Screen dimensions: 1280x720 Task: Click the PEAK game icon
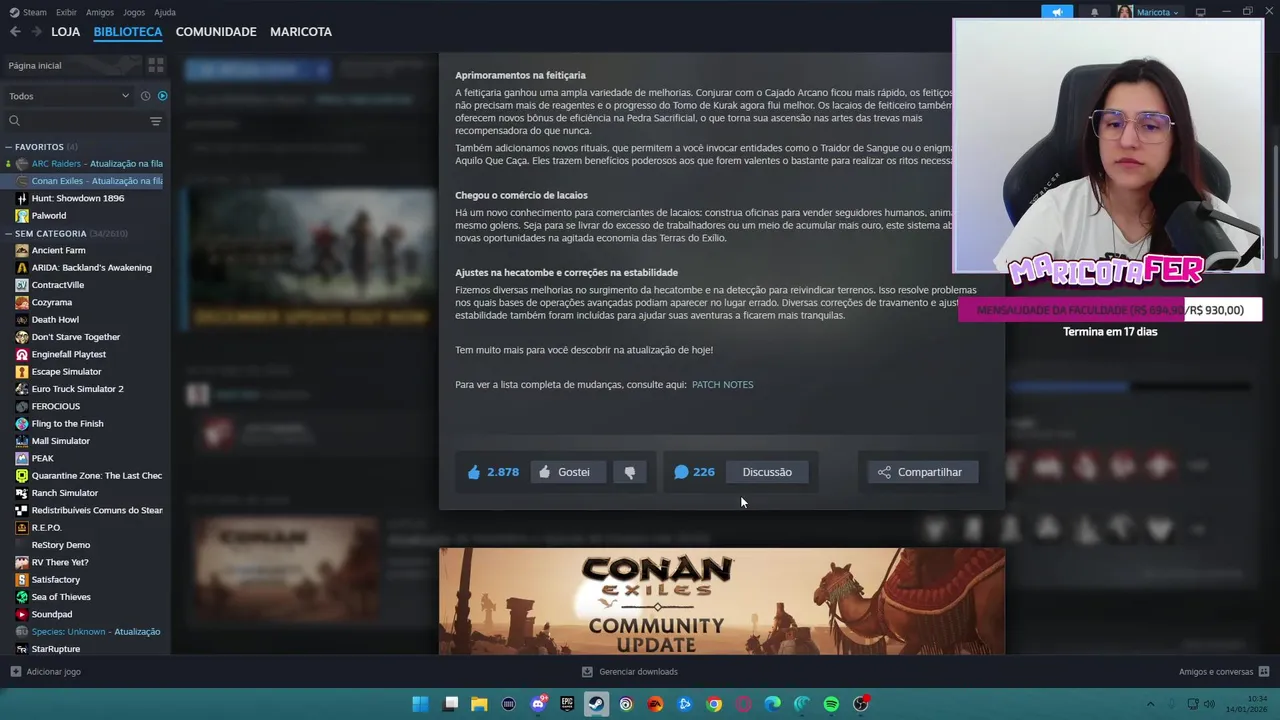tap(22, 458)
